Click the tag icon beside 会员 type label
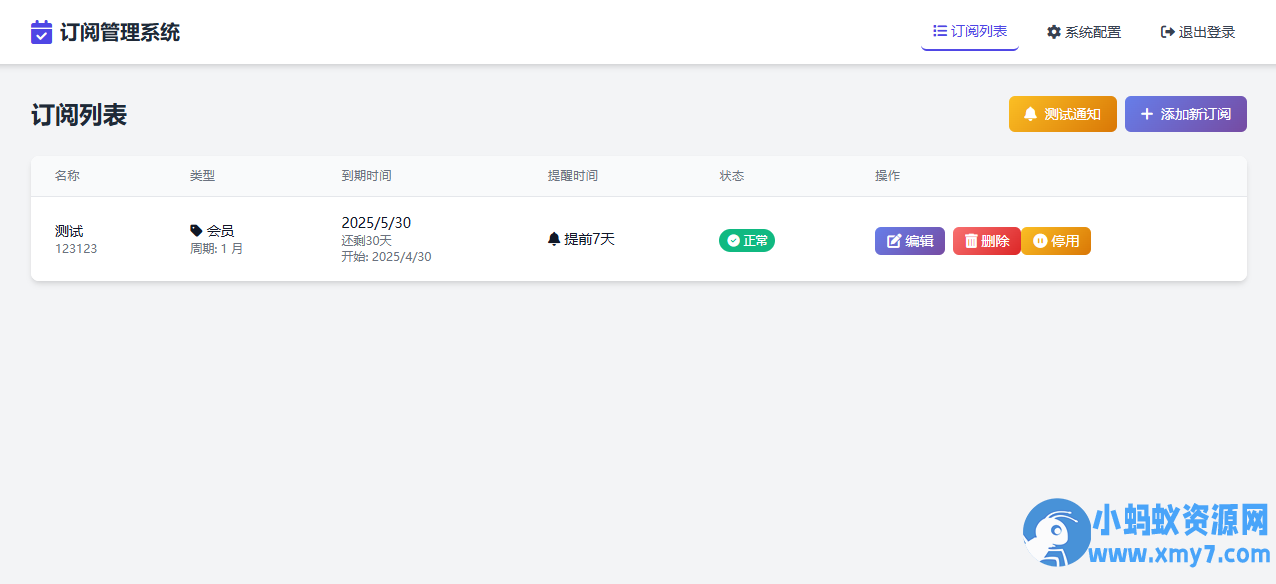This screenshot has height=584, width=1276. pos(196,229)
